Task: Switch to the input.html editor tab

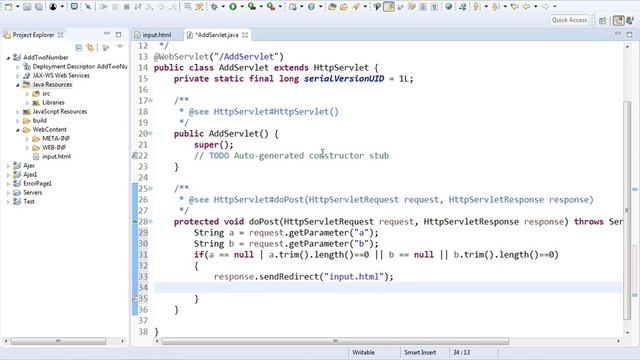Action: pos(157,35)
